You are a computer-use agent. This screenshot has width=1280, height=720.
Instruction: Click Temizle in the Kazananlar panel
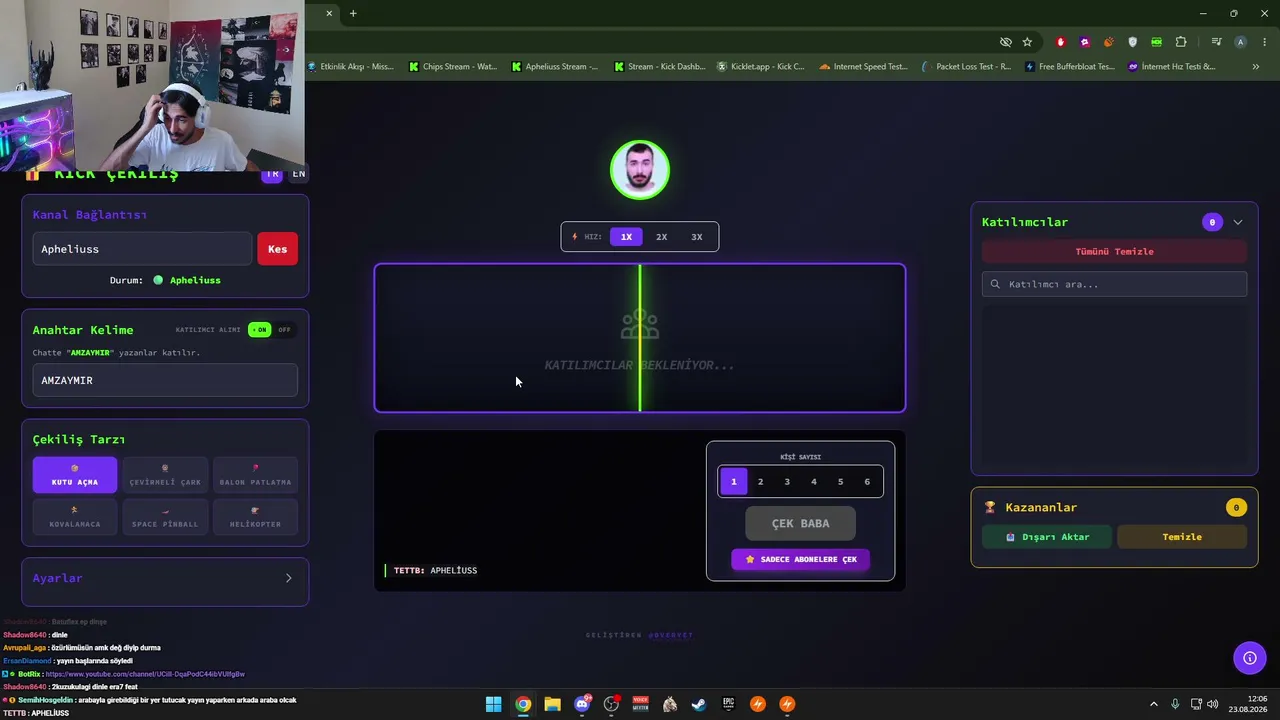(x=1182, y=537)
